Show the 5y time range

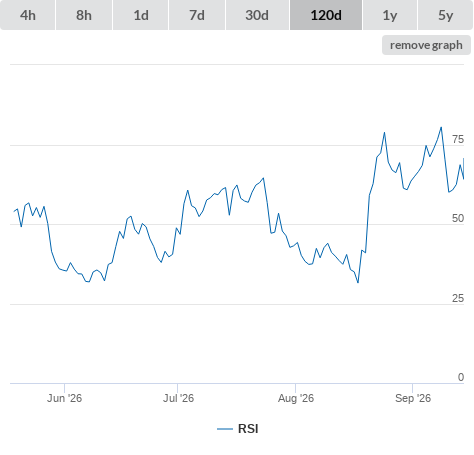446,15
